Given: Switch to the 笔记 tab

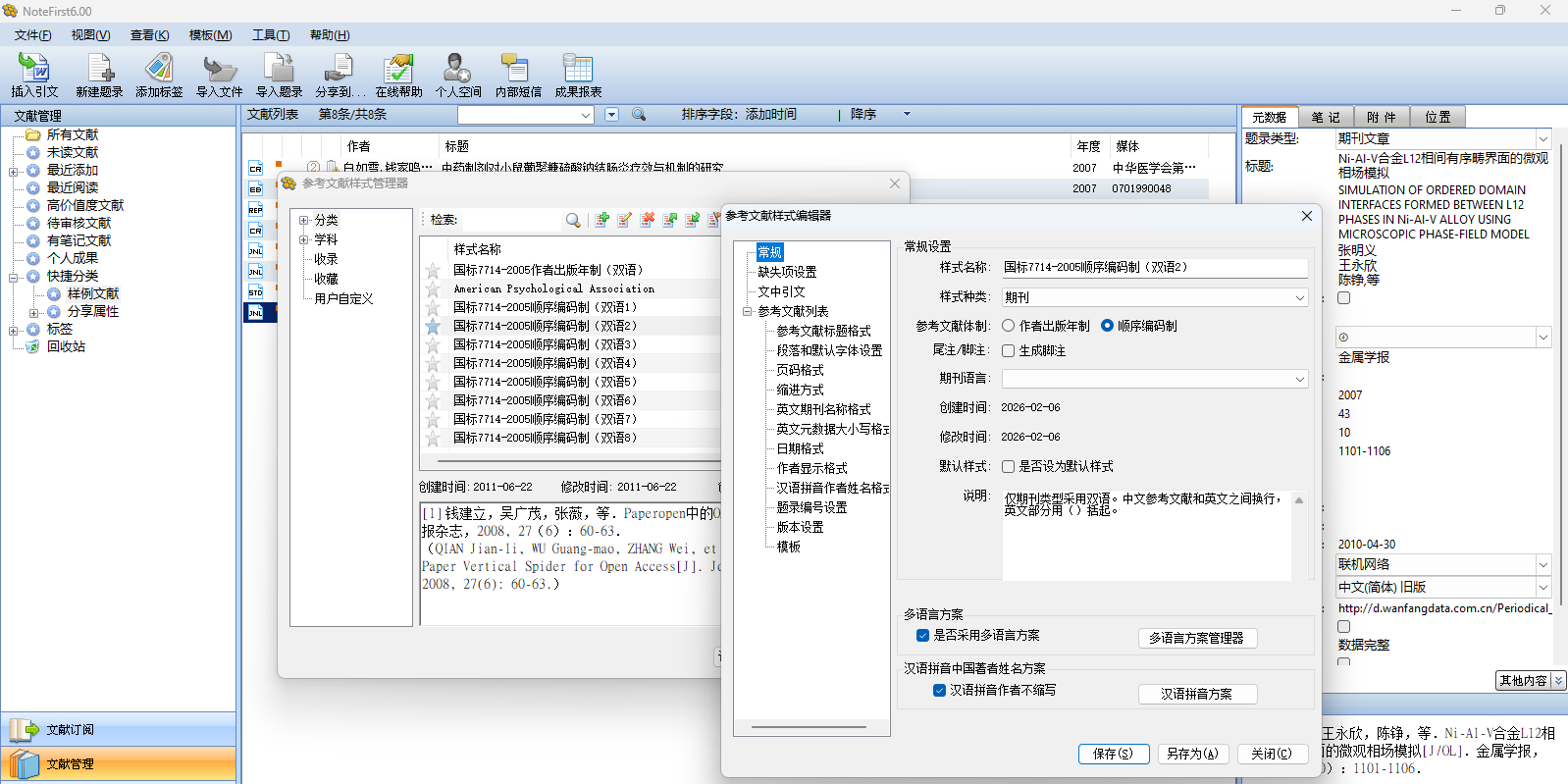Looking at the screenshot, I should pyautogui.click(x=1326, y=117).
